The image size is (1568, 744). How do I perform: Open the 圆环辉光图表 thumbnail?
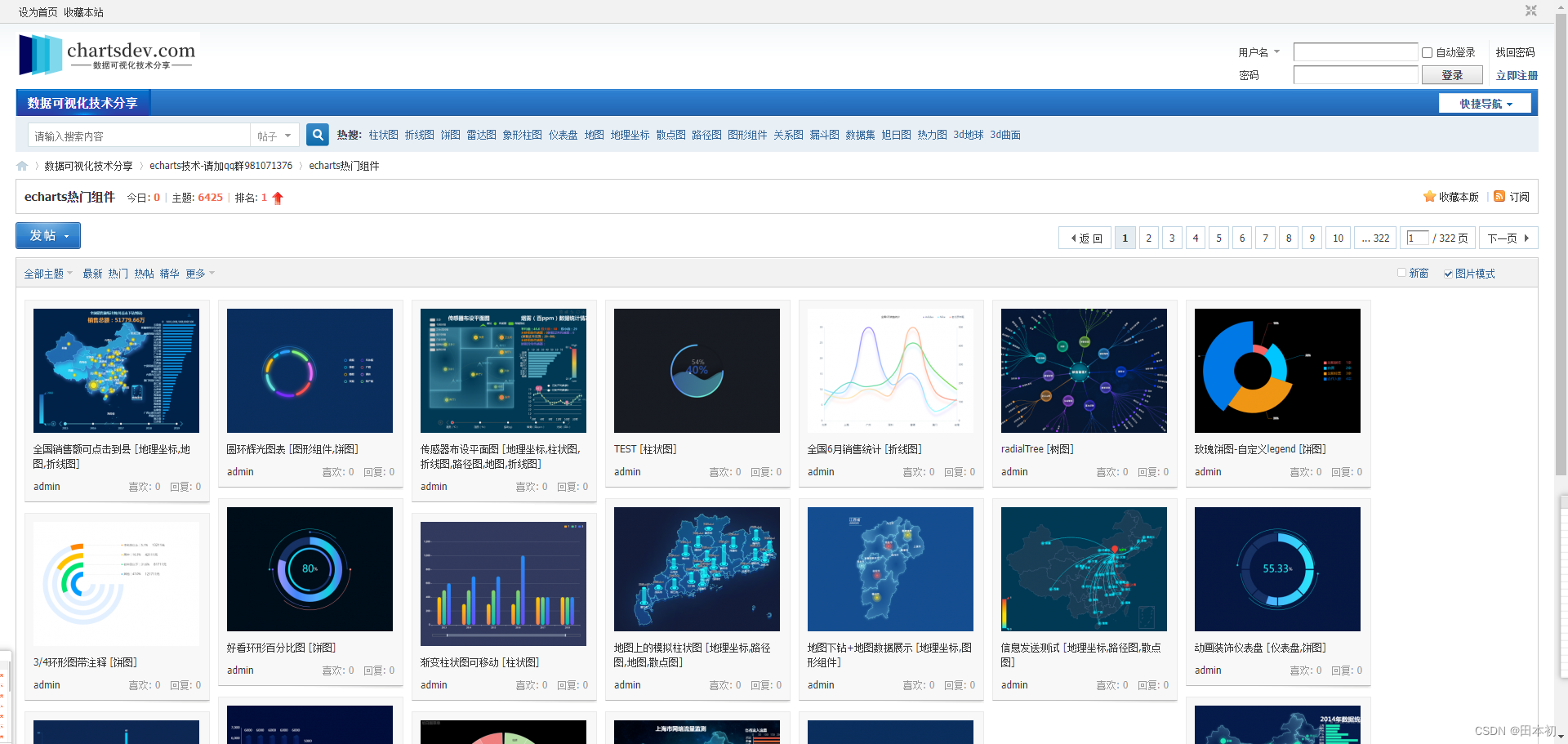(310, 371)
